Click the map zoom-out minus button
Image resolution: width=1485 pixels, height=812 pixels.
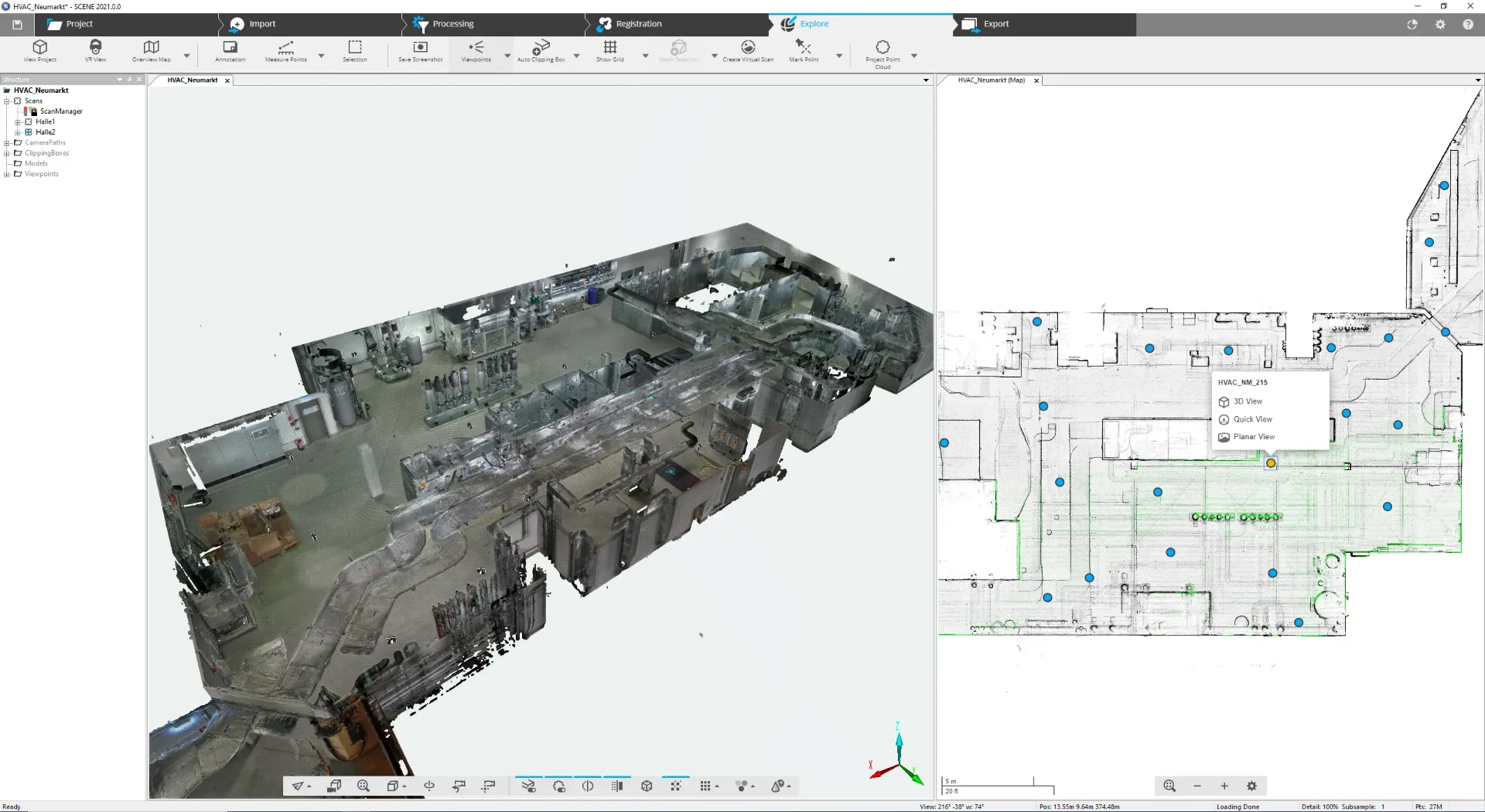tap(1197, 786)
